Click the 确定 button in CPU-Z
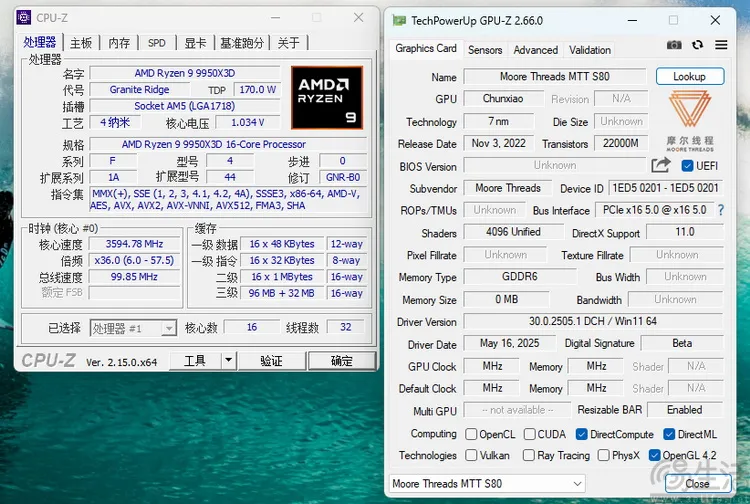The image size is (750, 504). pos(341,361)
